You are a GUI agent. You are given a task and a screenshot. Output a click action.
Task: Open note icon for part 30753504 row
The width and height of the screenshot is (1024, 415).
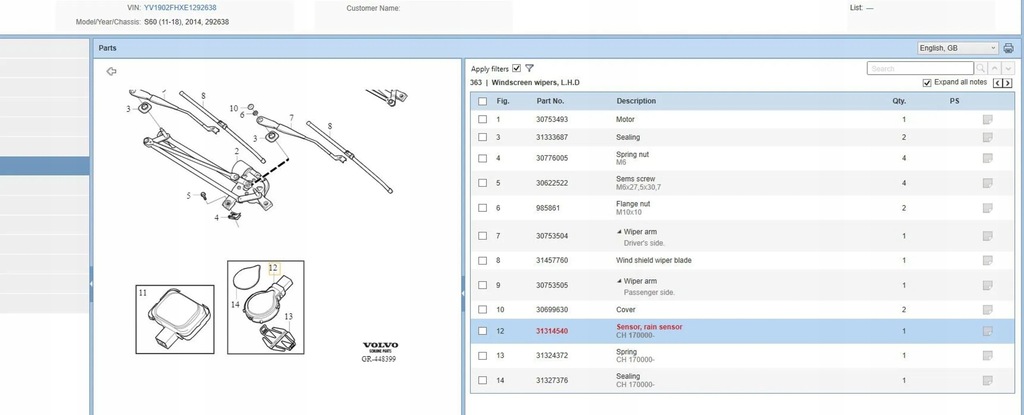coord(987,236)
